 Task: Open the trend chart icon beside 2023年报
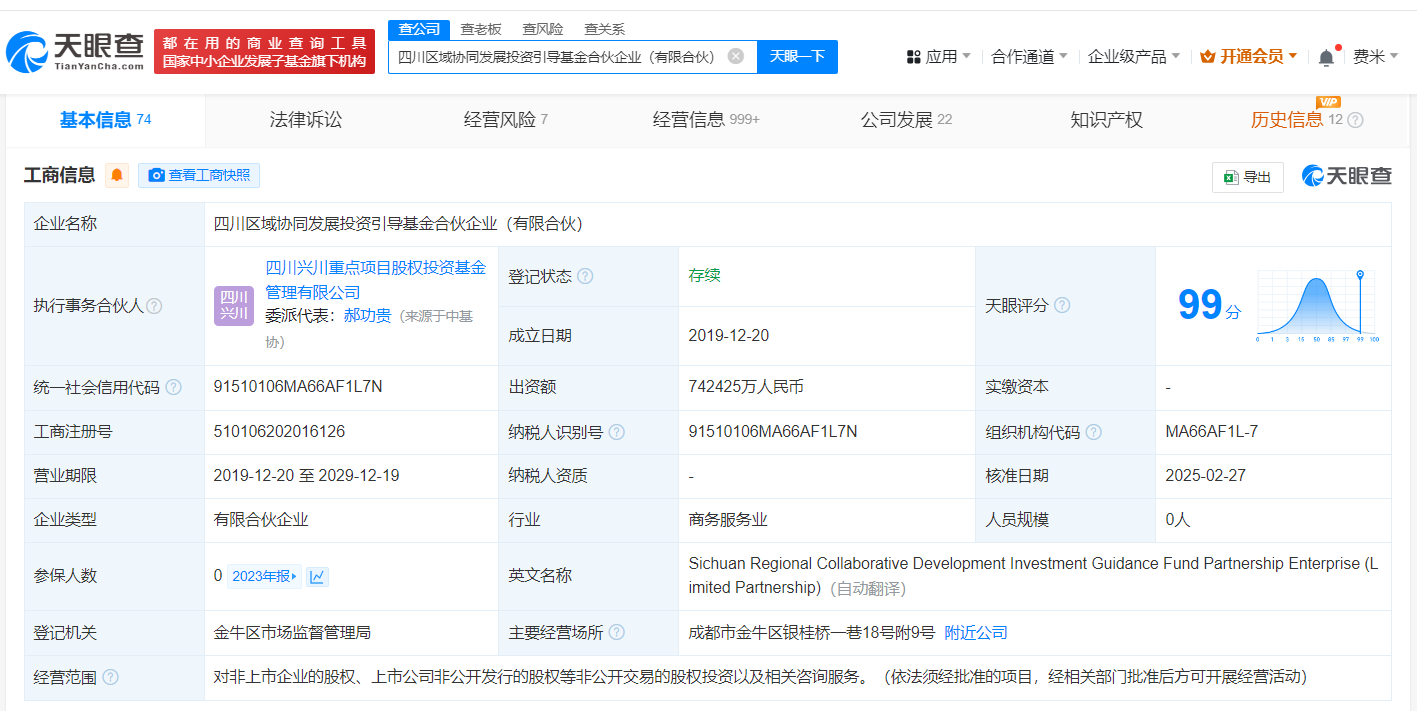point(317,576)
